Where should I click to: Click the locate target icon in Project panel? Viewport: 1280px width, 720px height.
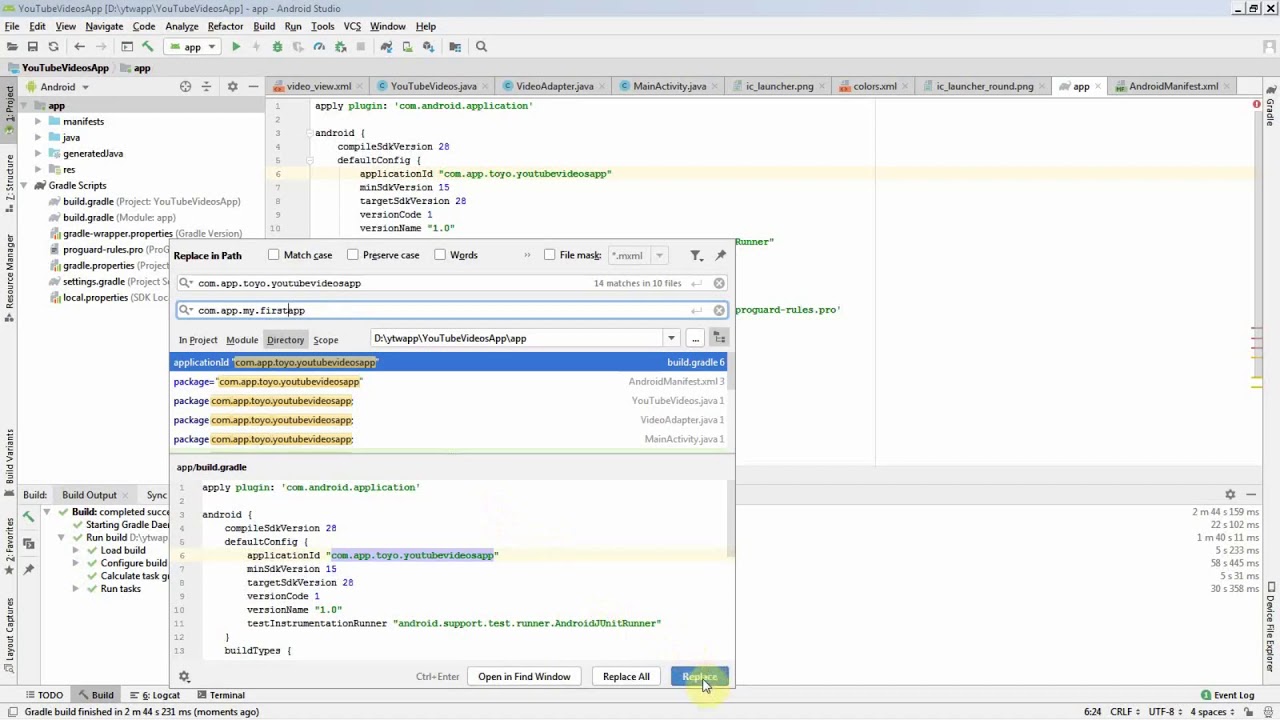click(185, 87)
